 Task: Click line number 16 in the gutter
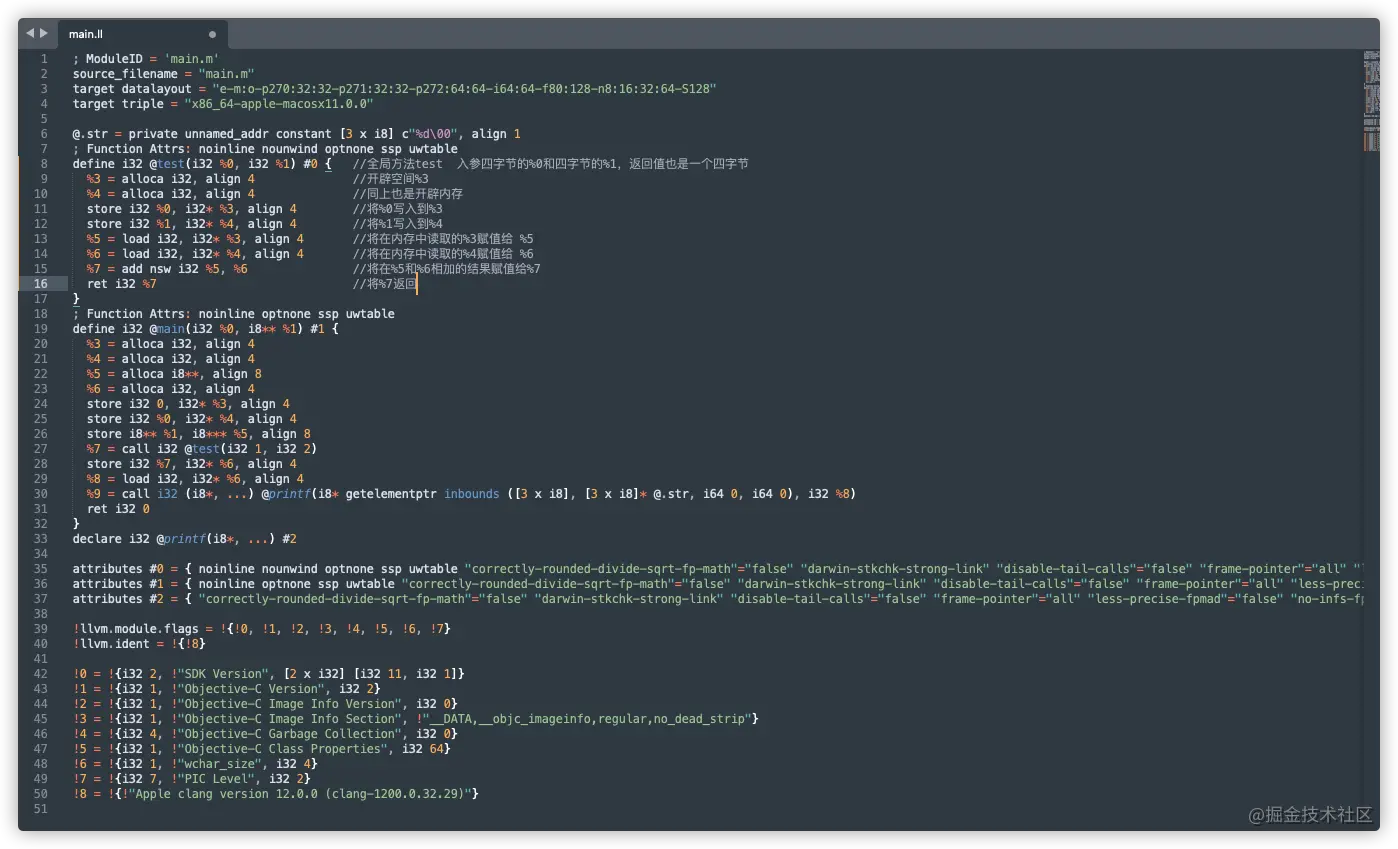click(41, 283)
